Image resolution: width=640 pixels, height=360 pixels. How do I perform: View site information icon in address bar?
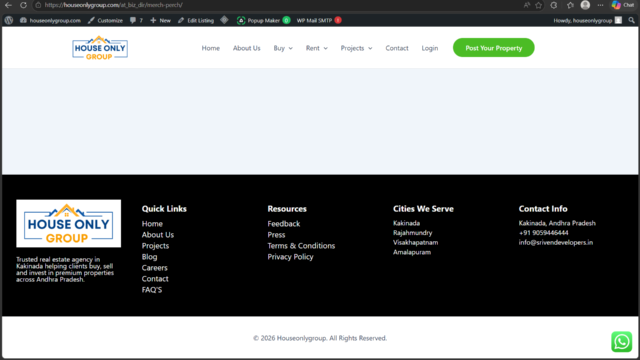pos(38,5)
